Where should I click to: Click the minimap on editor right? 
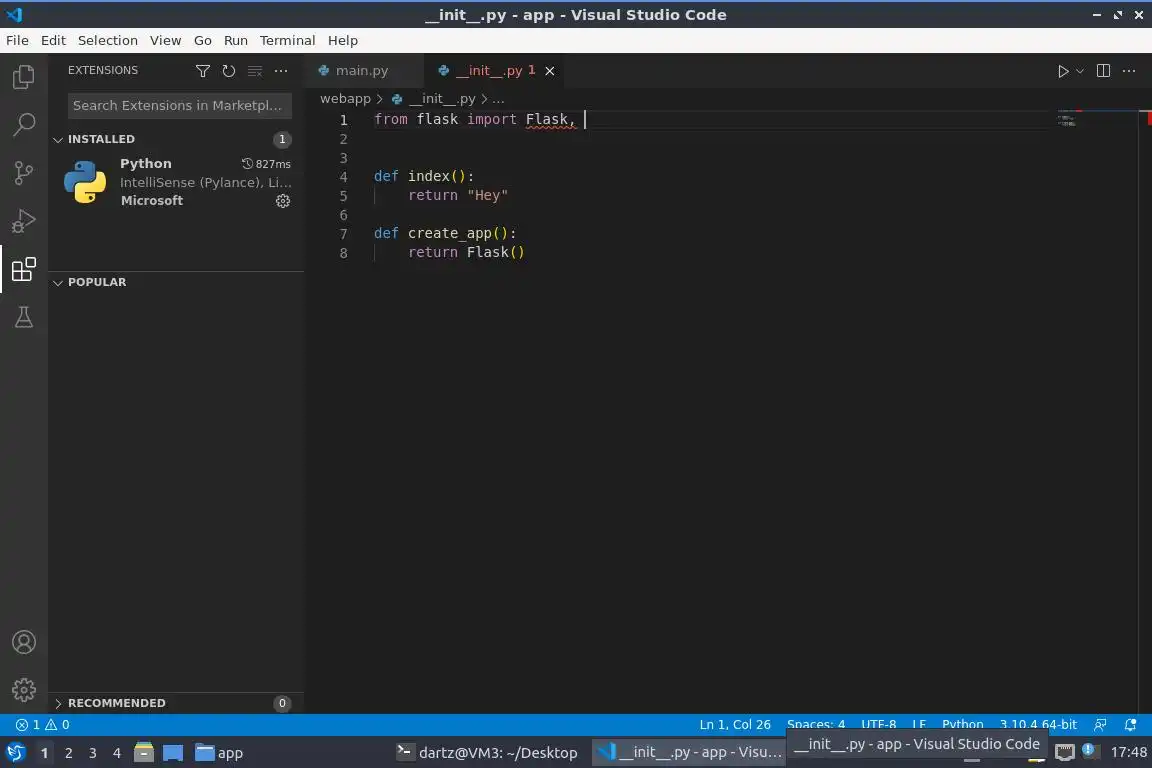pos(1067,118)
